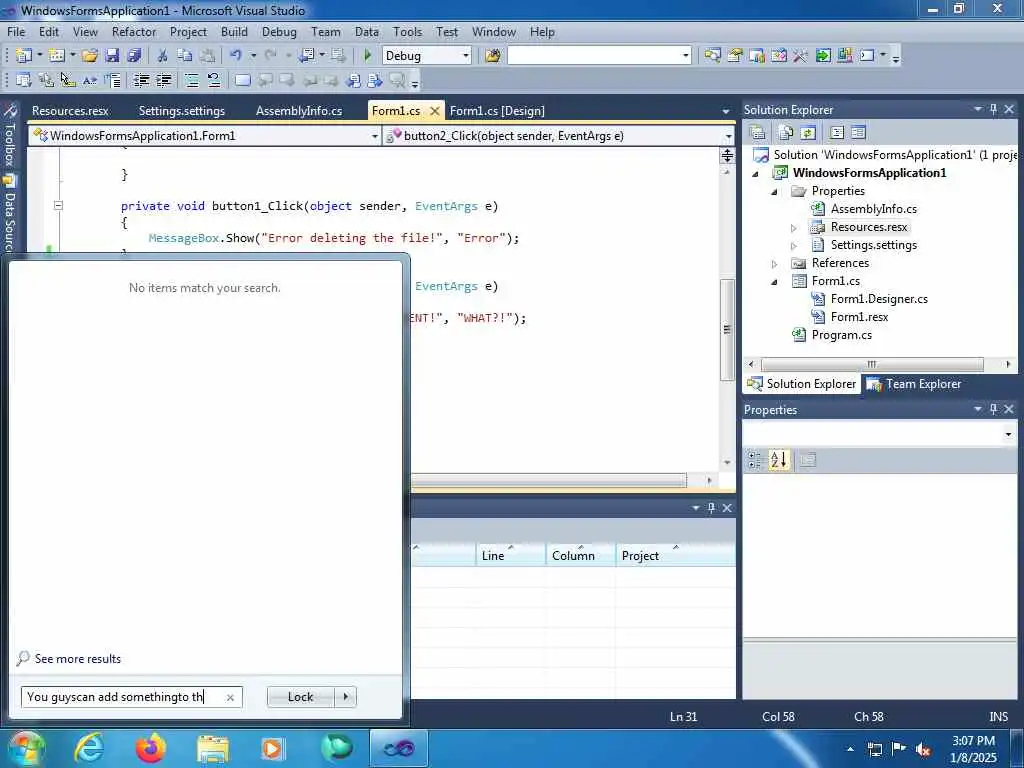Toggle auto hide pin on Properties panel
Screen dimensions: 1024x768
(993, 409)
